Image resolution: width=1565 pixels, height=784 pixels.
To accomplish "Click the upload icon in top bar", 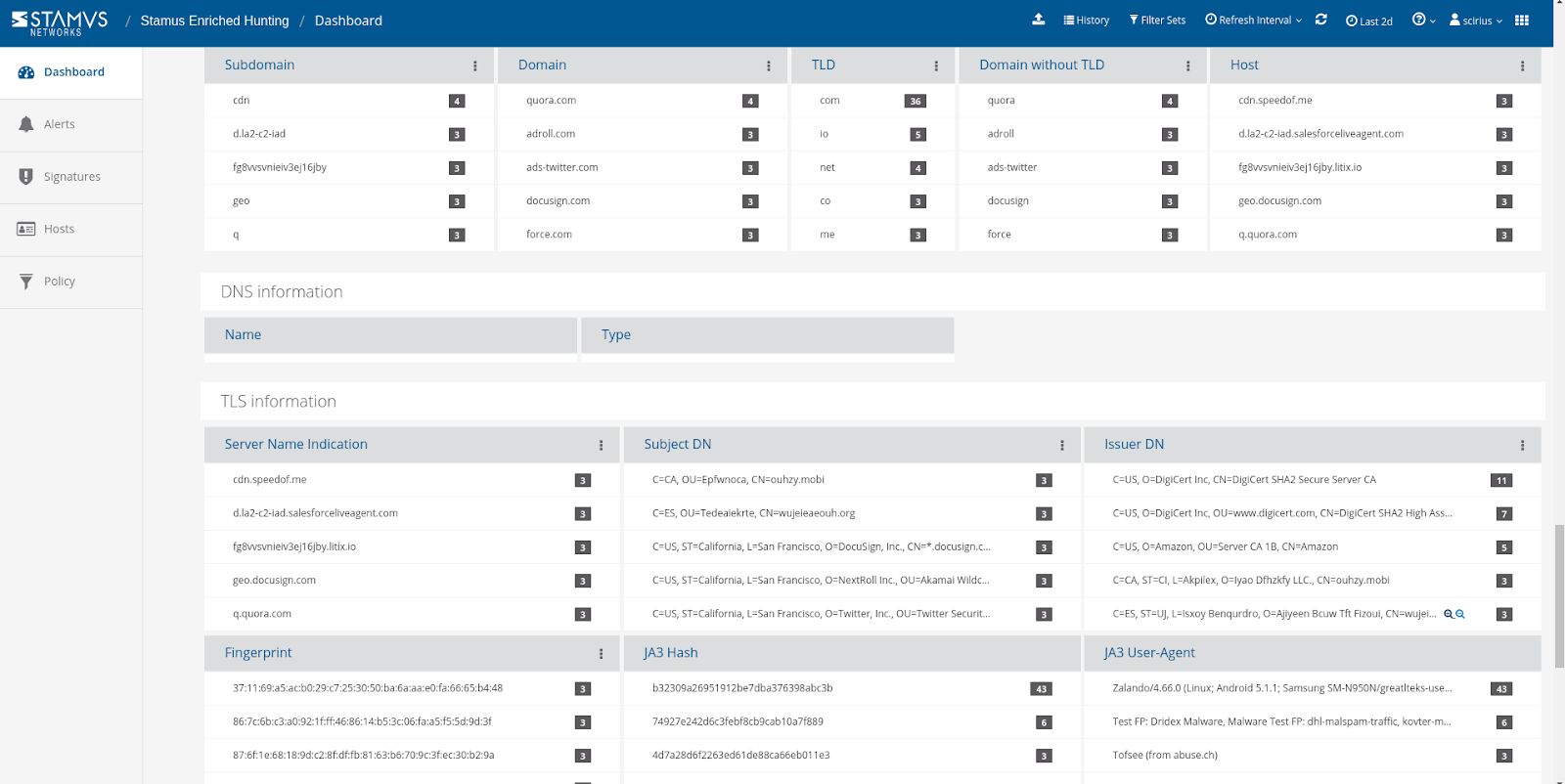I will (x=1039, y=20).
